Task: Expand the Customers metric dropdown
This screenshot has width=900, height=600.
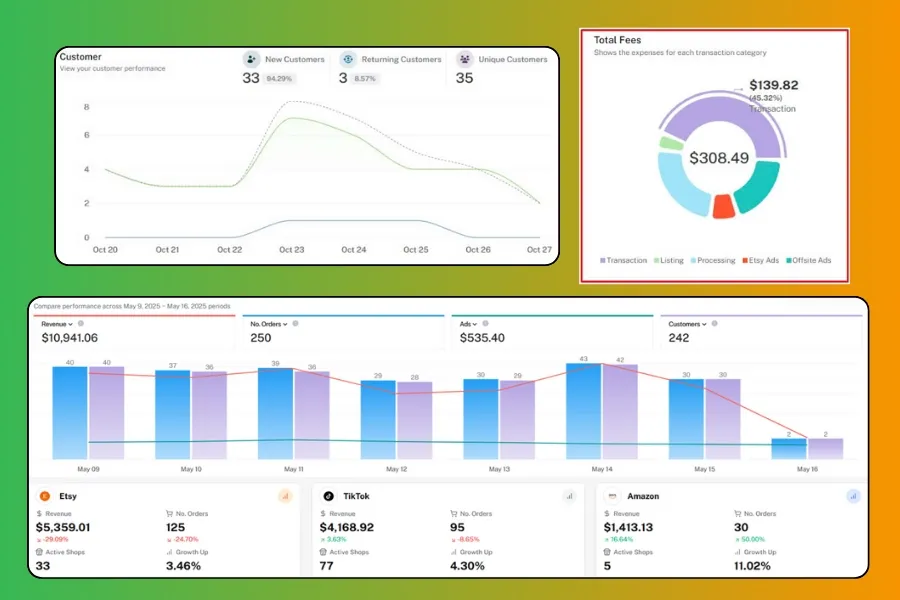Action: [687, 324]
